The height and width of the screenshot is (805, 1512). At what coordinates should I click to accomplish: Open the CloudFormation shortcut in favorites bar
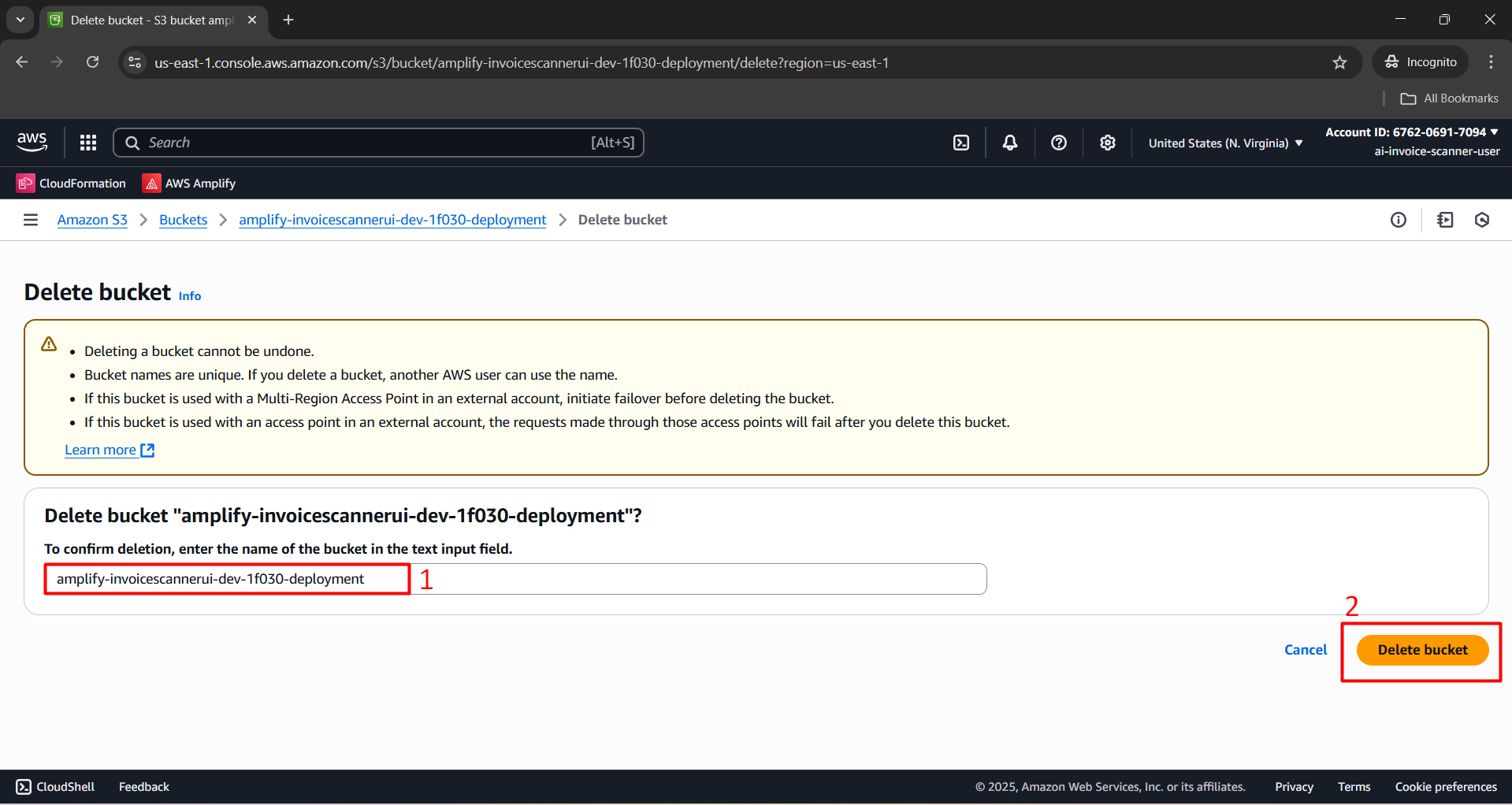tap(71, 184)
